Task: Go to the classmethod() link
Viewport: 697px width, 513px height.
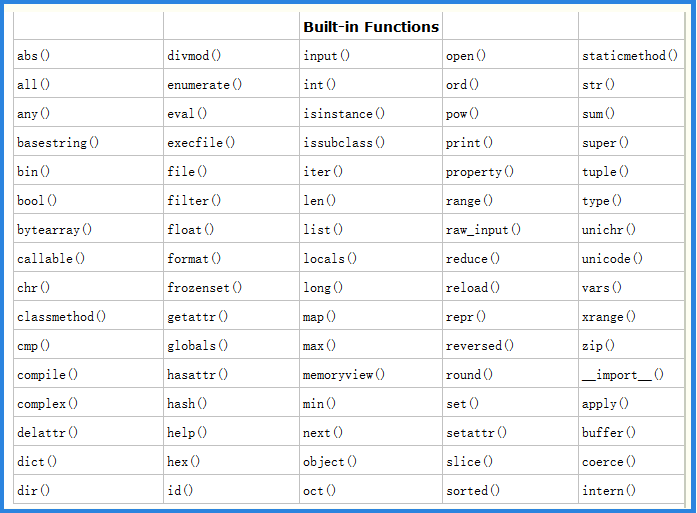Action: point(61,317)
